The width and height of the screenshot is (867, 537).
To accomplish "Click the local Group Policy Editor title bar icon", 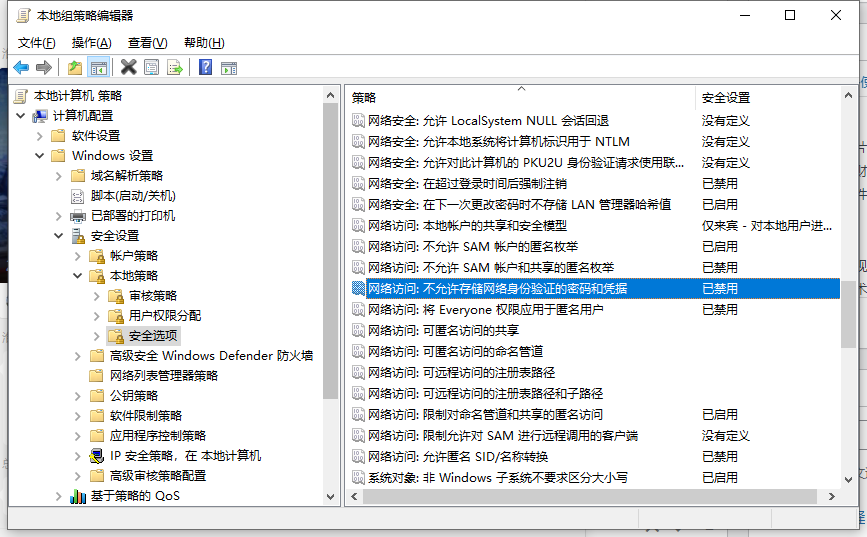I will 23,15.
